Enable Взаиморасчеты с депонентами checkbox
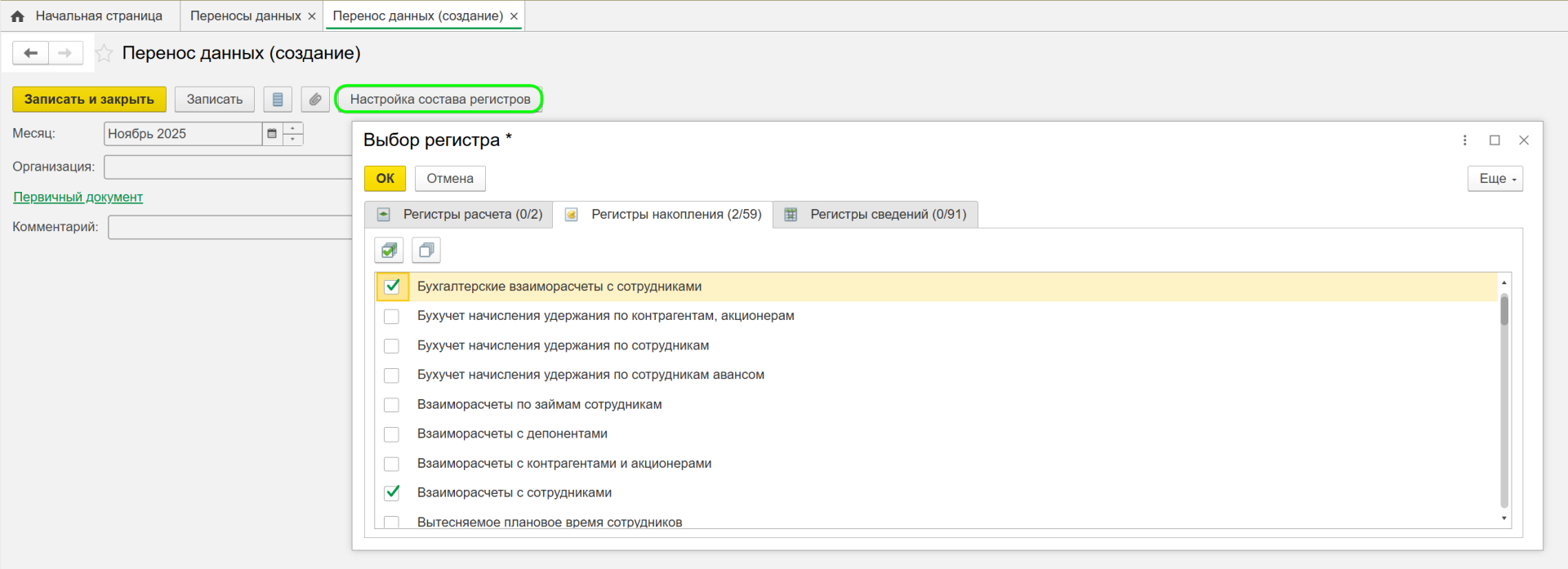This screenshot has width=1568, height=569. click(392, 434)
